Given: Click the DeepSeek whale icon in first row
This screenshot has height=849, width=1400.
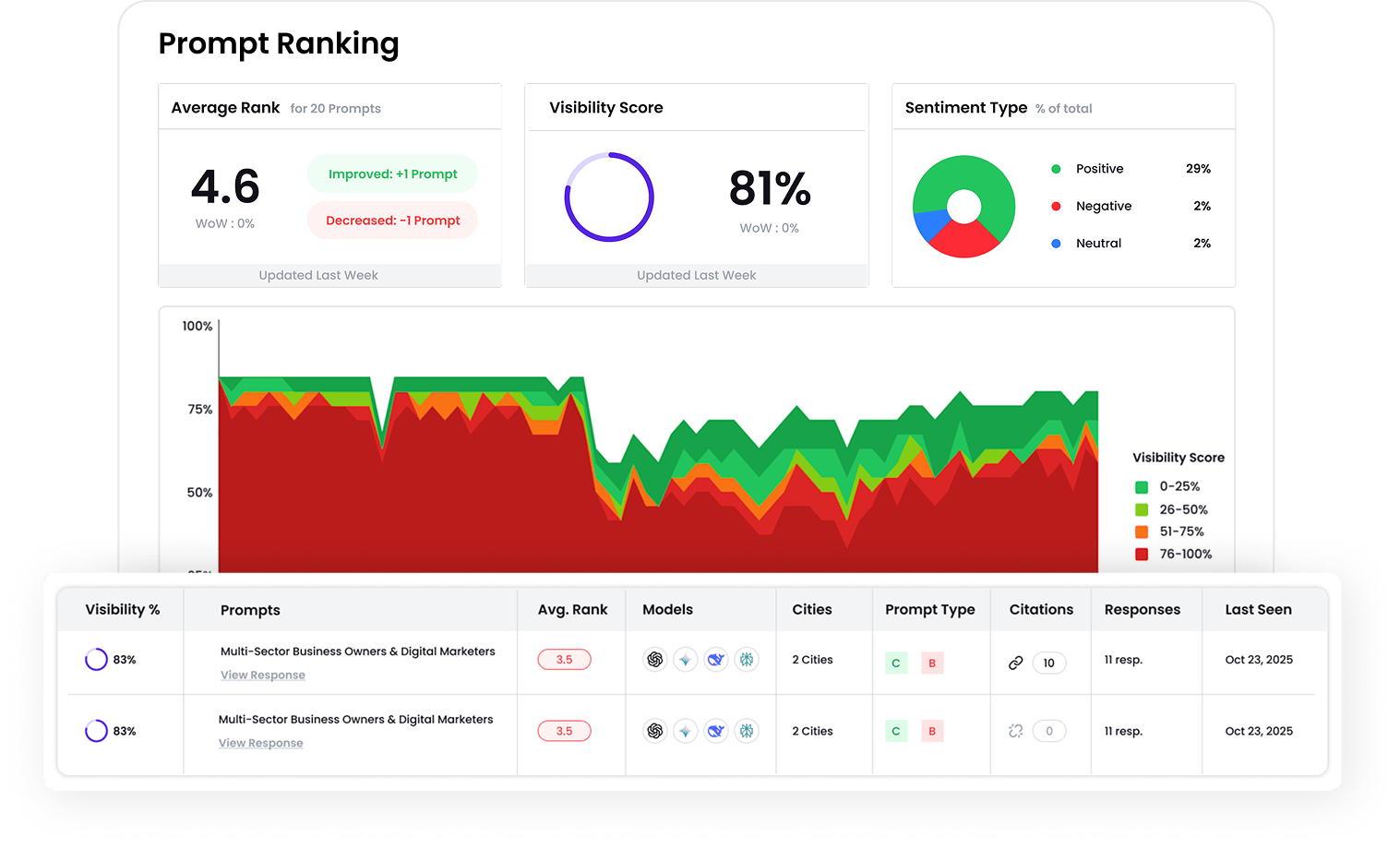Looking at the screenshot, I should [x=716, y=660].
